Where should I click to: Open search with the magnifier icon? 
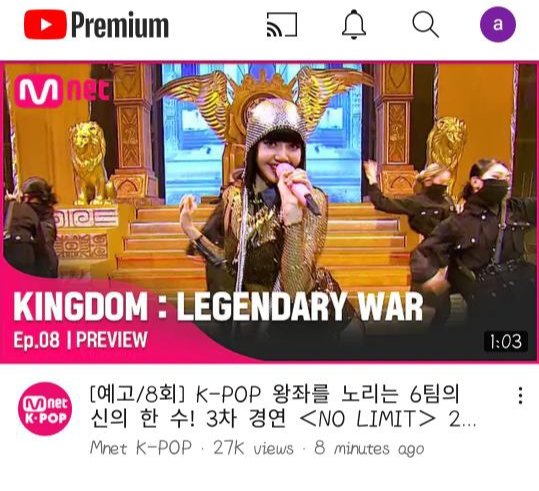[425, 24]
